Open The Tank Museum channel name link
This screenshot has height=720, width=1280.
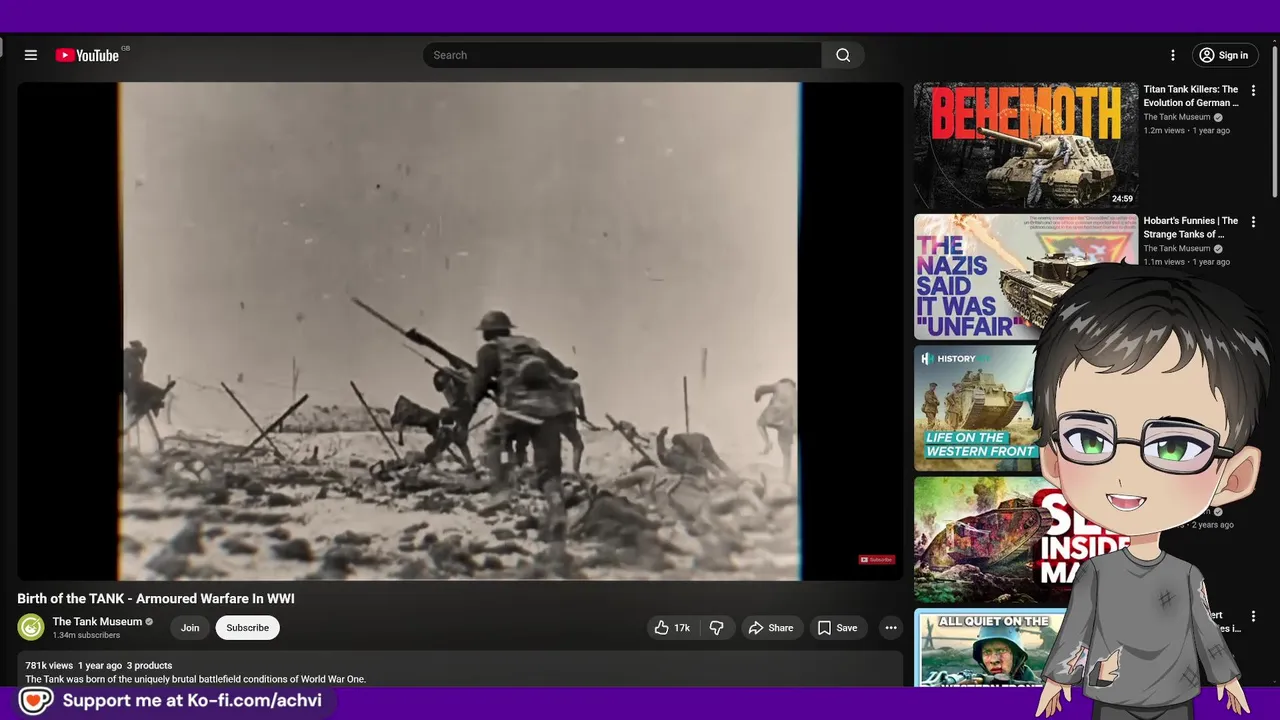click(97, 622)
